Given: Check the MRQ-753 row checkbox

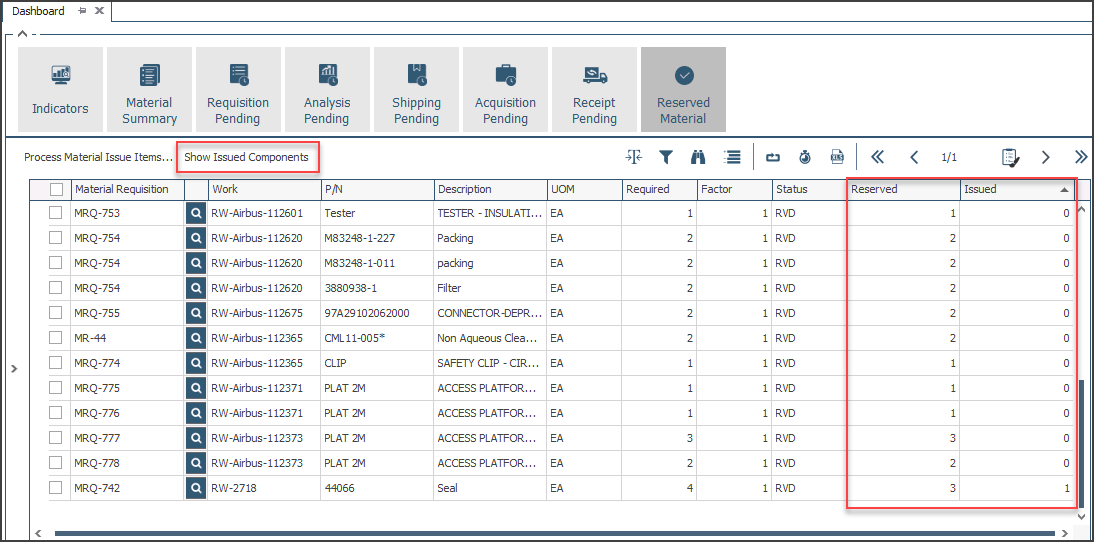Looking at the screenshot, I should (x=55, y=213).
